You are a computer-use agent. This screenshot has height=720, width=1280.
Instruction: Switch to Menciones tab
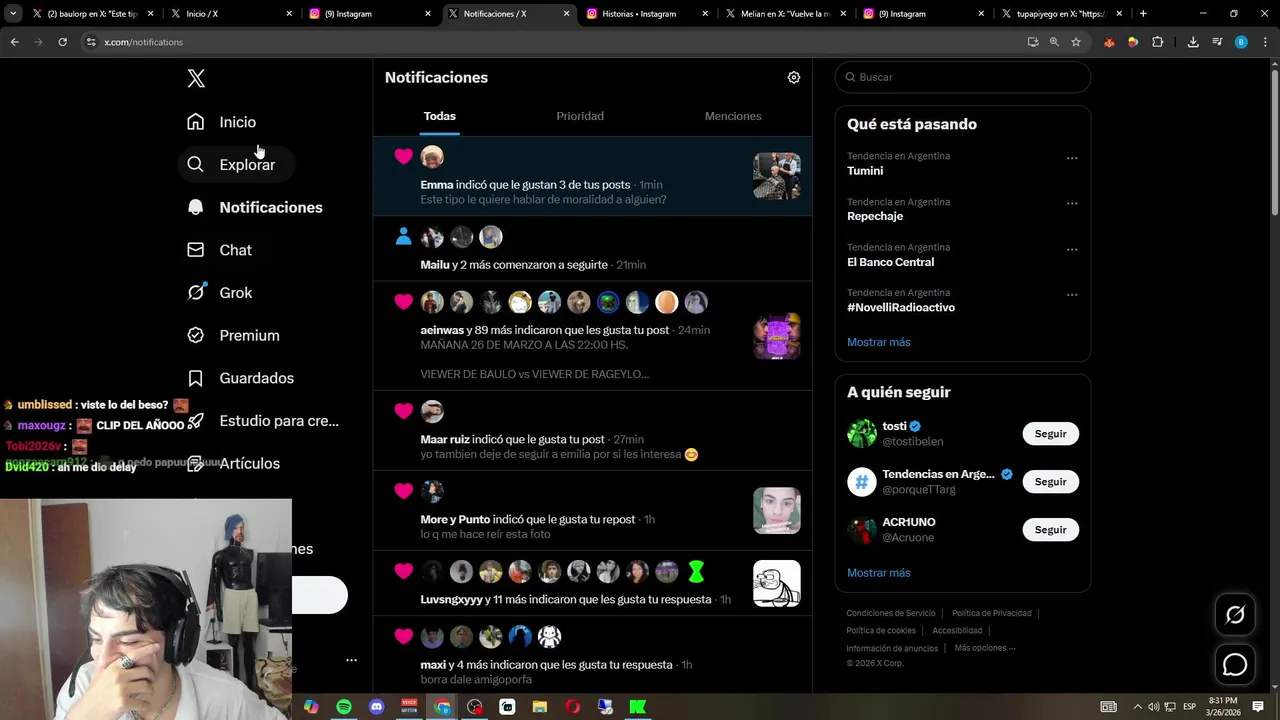pyautogui.click(x=733, y=116)
